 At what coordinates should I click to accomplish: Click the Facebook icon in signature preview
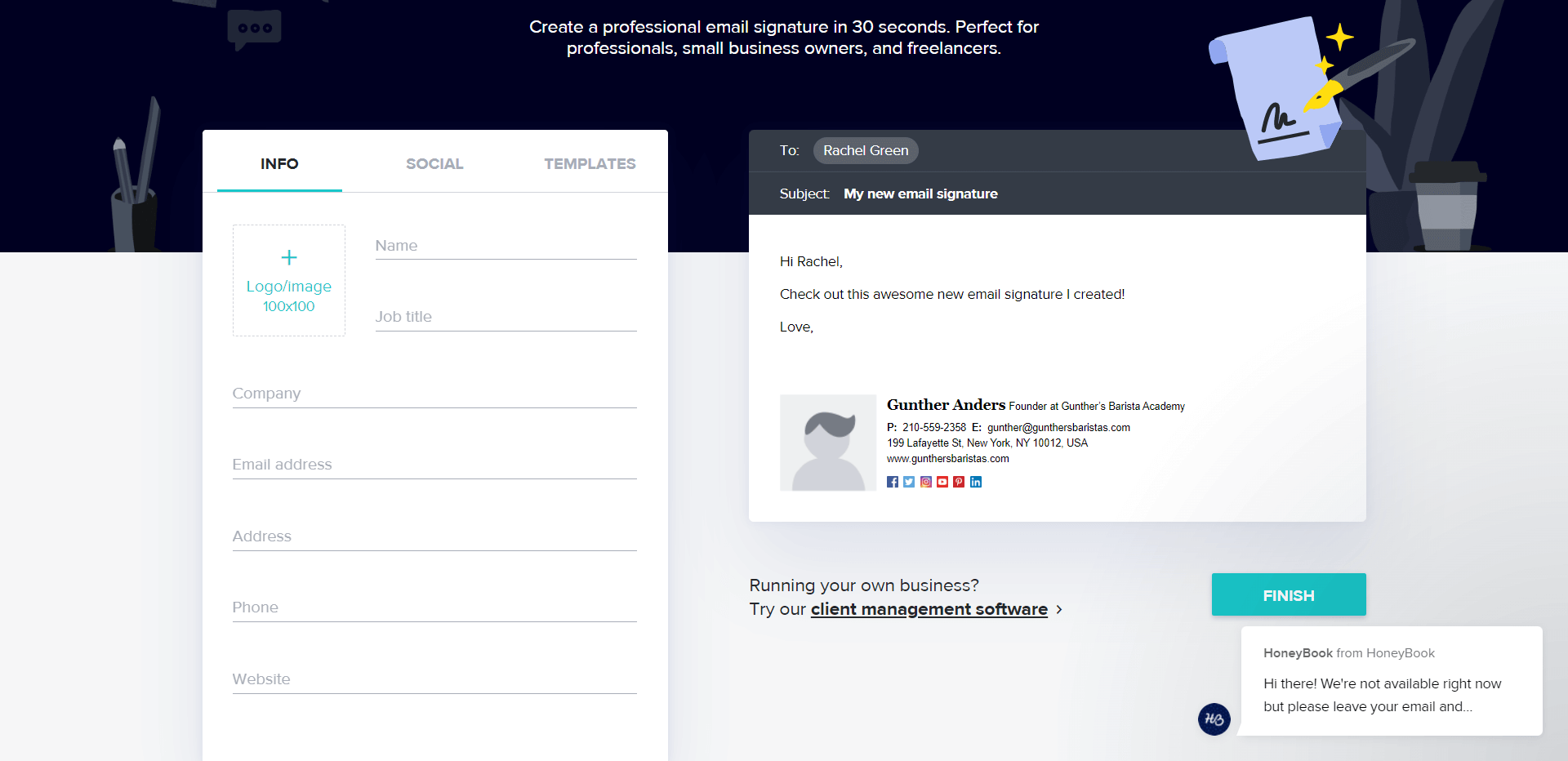892,482
